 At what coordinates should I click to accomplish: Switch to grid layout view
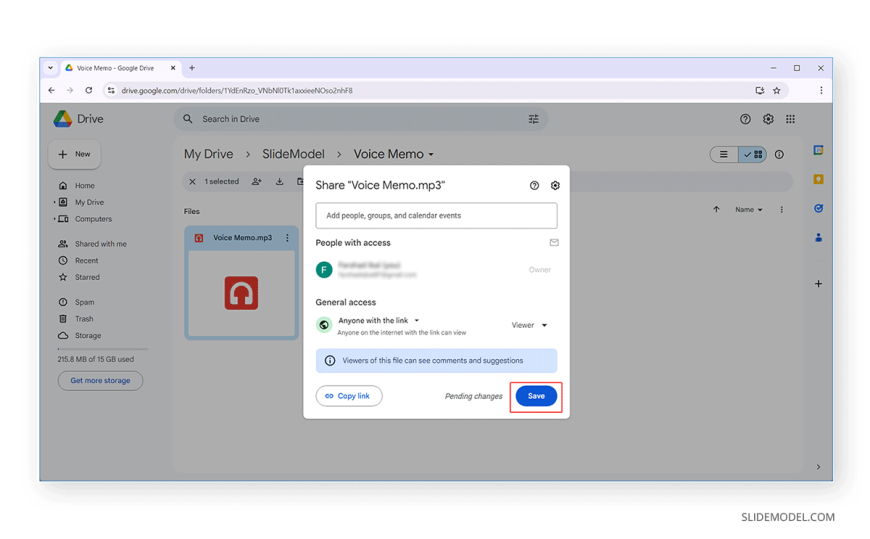tap(753, 154)
